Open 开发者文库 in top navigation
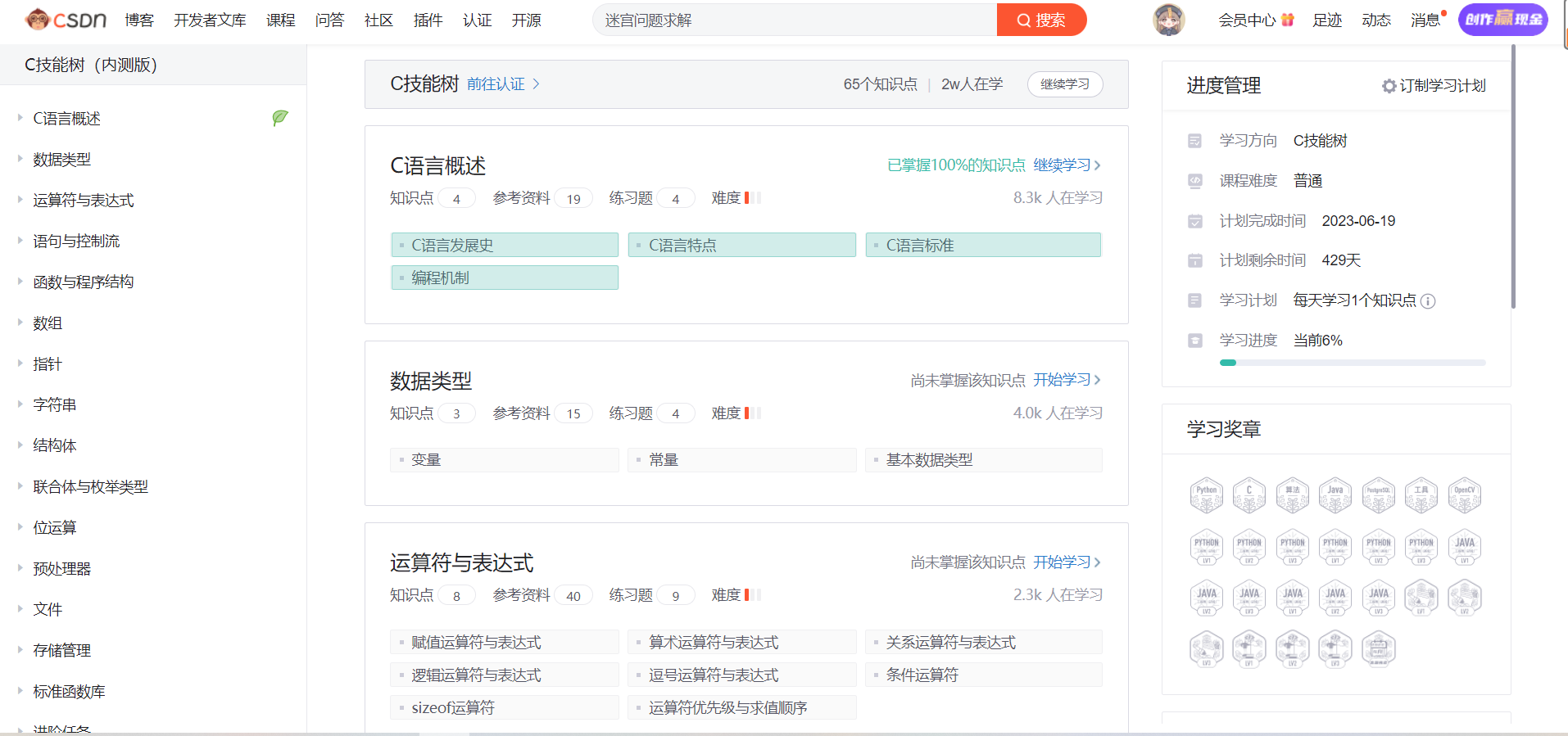This screenshot has height=736, width=1568. point(210,20)
